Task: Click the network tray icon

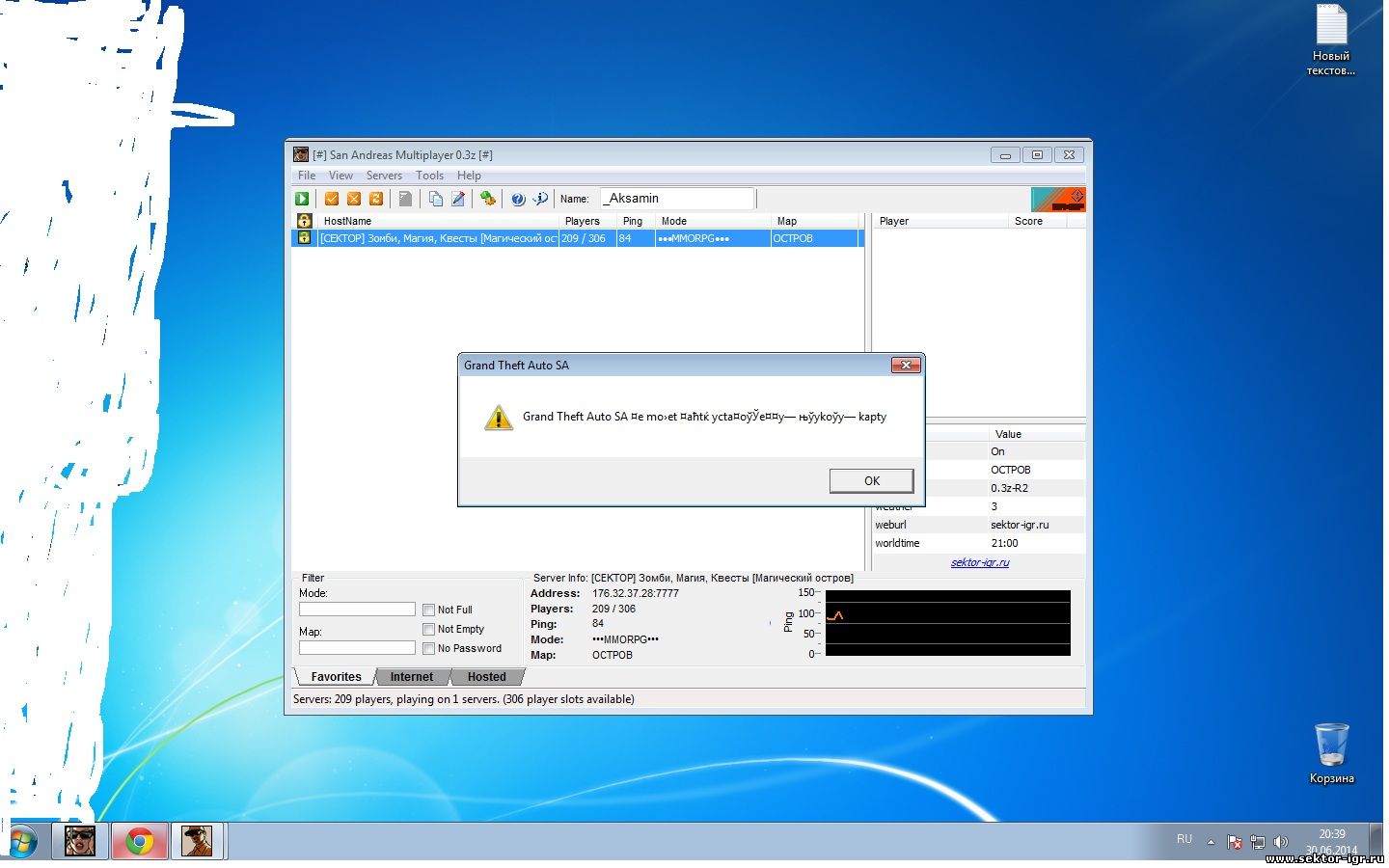Action: pyautogui.click(x=1258, y=842)
